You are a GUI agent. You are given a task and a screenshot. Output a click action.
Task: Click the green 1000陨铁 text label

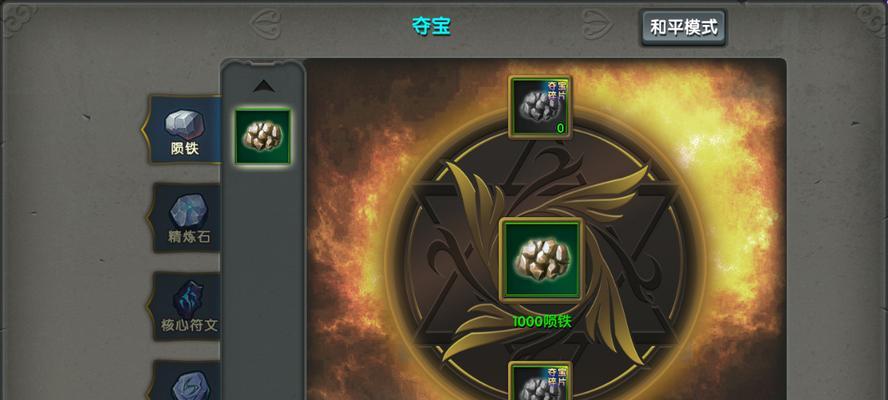tap(542, 321)
